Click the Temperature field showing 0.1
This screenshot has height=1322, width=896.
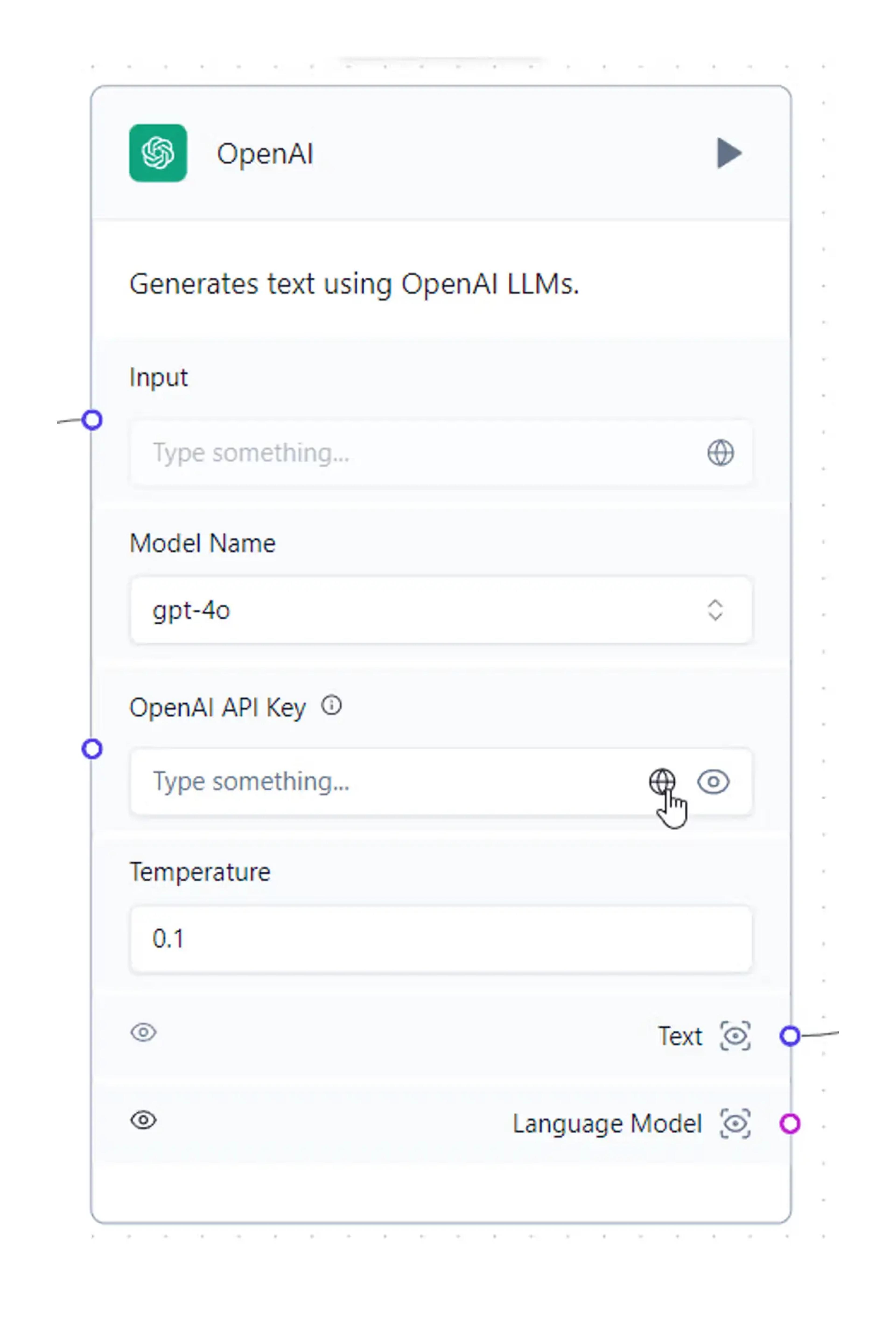tap(441, 939)
